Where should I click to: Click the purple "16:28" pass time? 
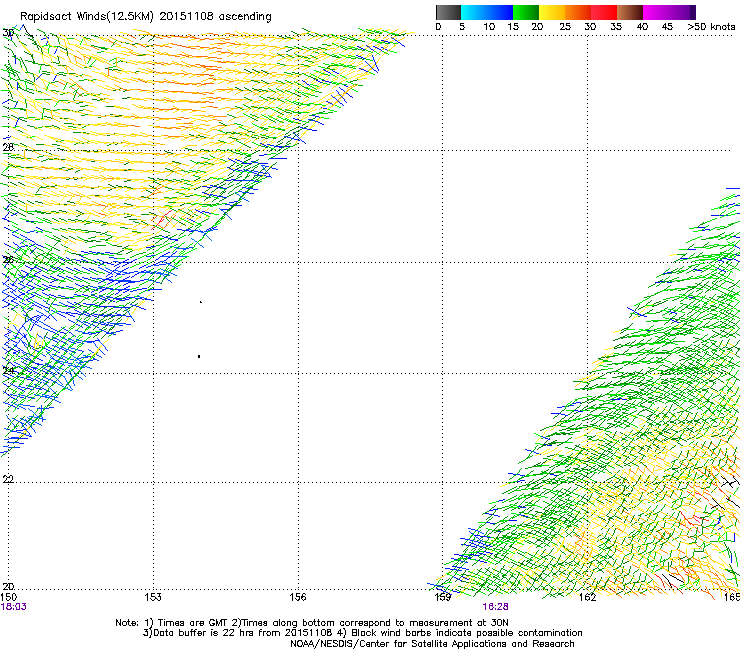pyautogui.click(x=496, y=607)
